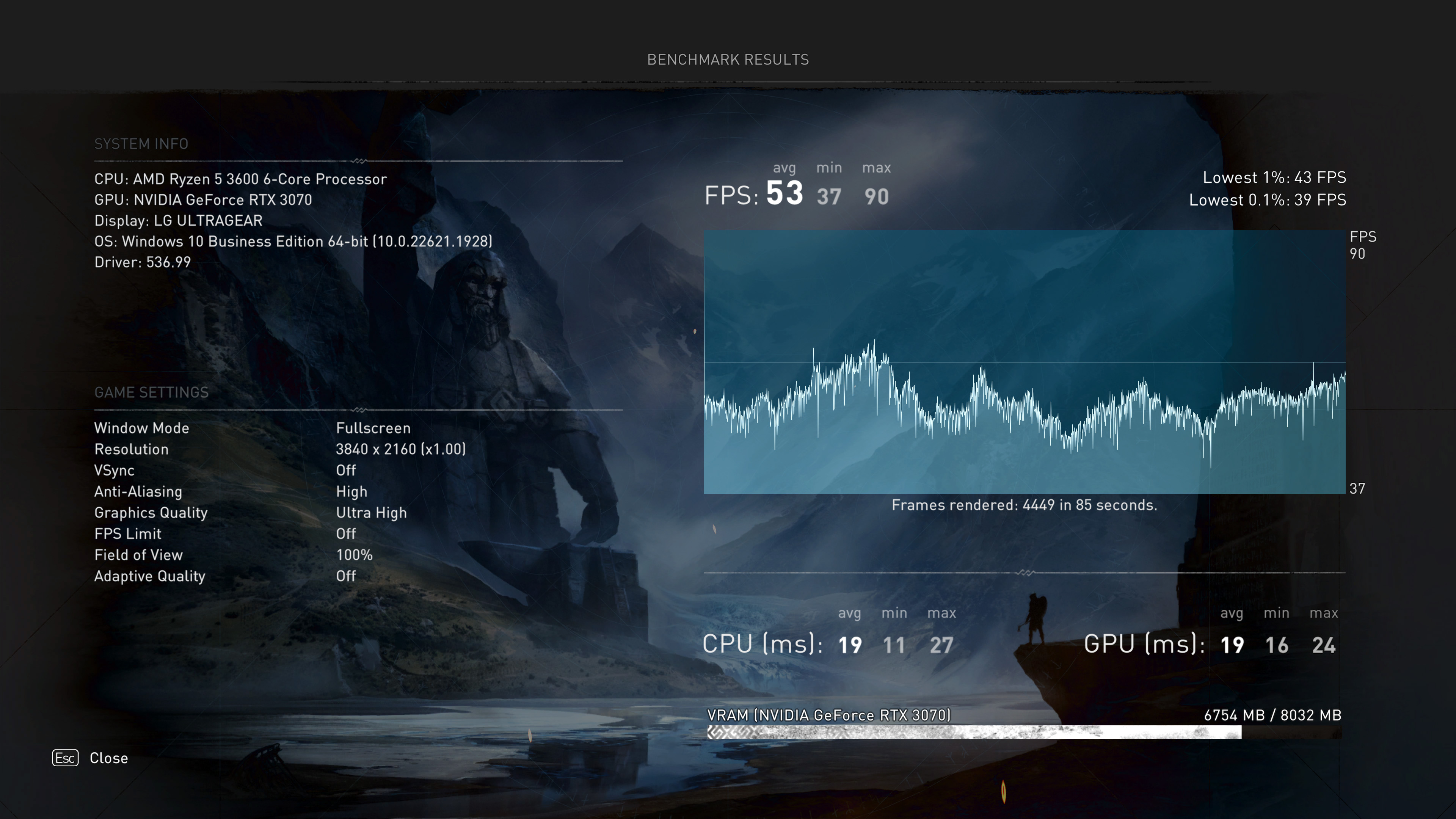Screen dimensions: 1456x819
Task: Click the Esc key icon
Action: tap(65, 758)
